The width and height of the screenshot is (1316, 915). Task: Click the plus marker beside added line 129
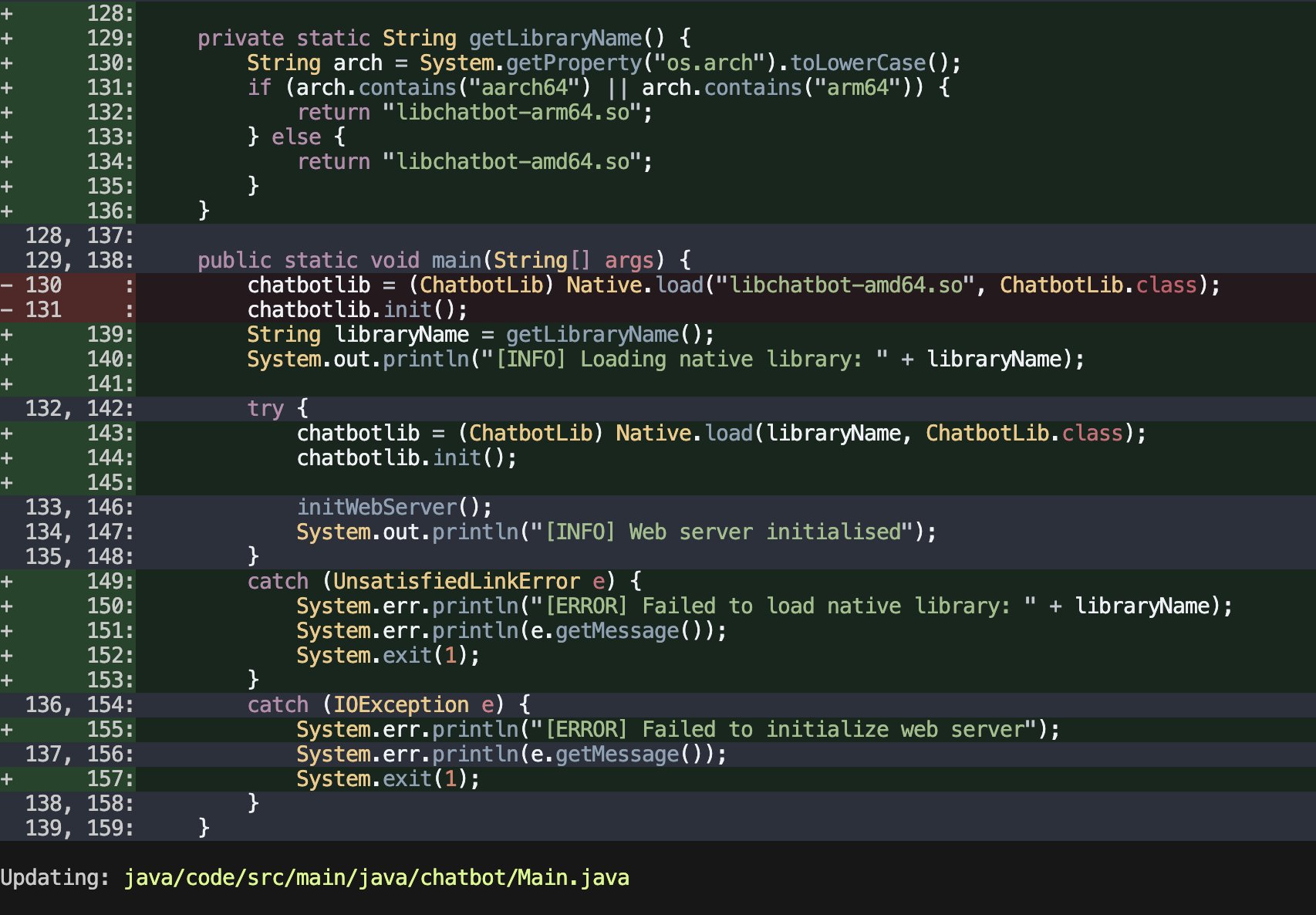click(x=7, y=39)
